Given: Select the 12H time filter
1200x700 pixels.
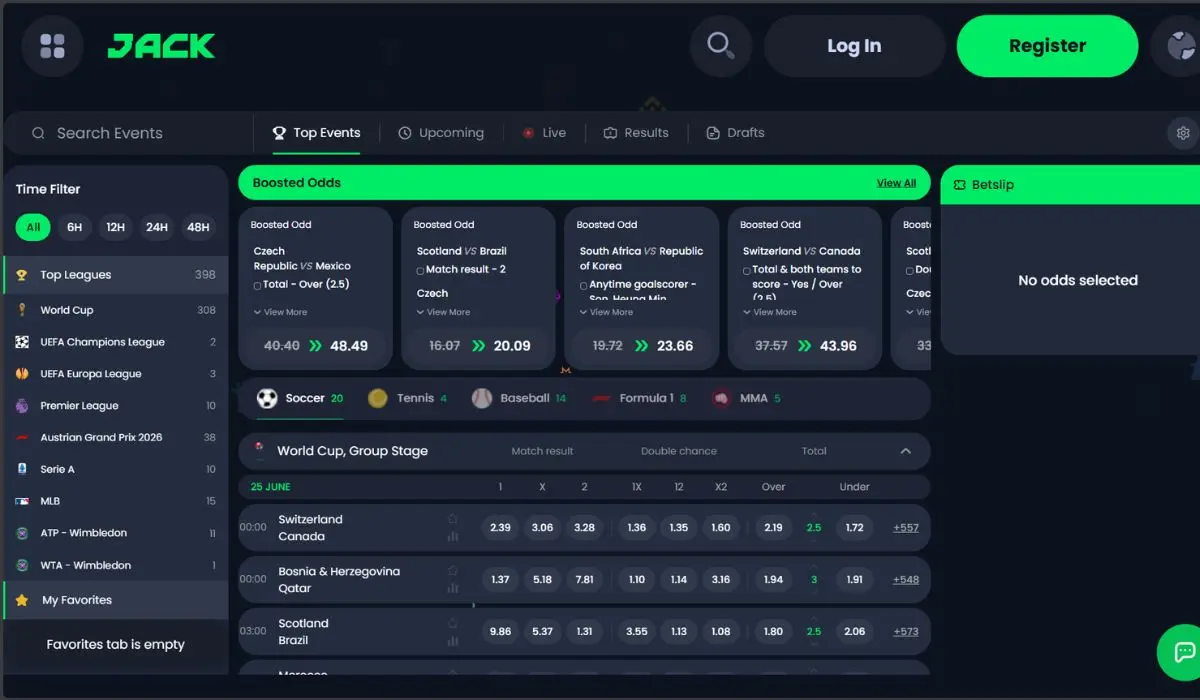Looking at the screenshot, I should tap(116, 227).
